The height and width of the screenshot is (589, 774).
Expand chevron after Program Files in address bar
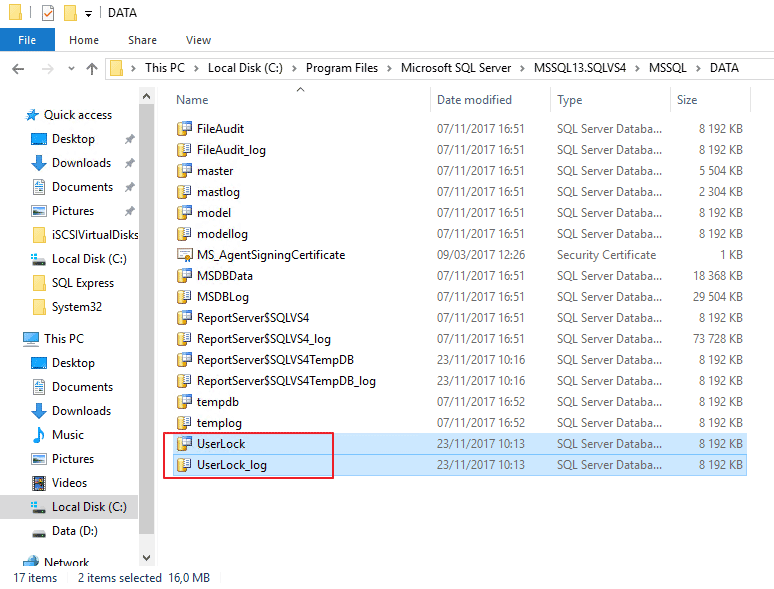[x=389, y=68]
